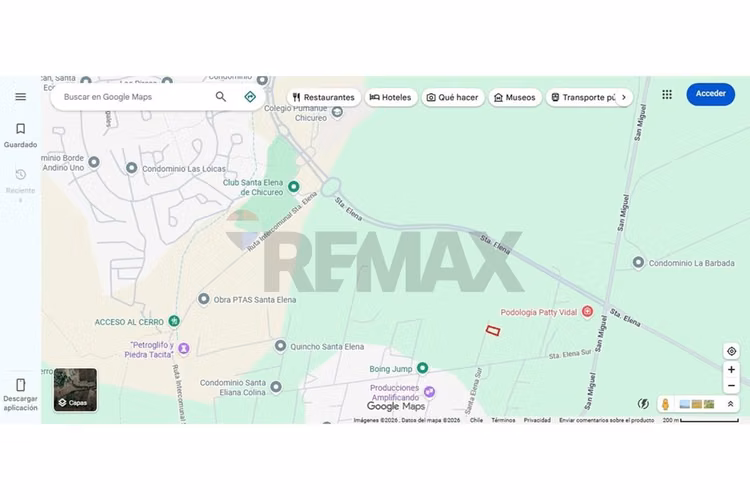Image resolution: width=750 pixels, height=500 pixels.
Task: Open the Google apps grid
Action: pos(667,94)
